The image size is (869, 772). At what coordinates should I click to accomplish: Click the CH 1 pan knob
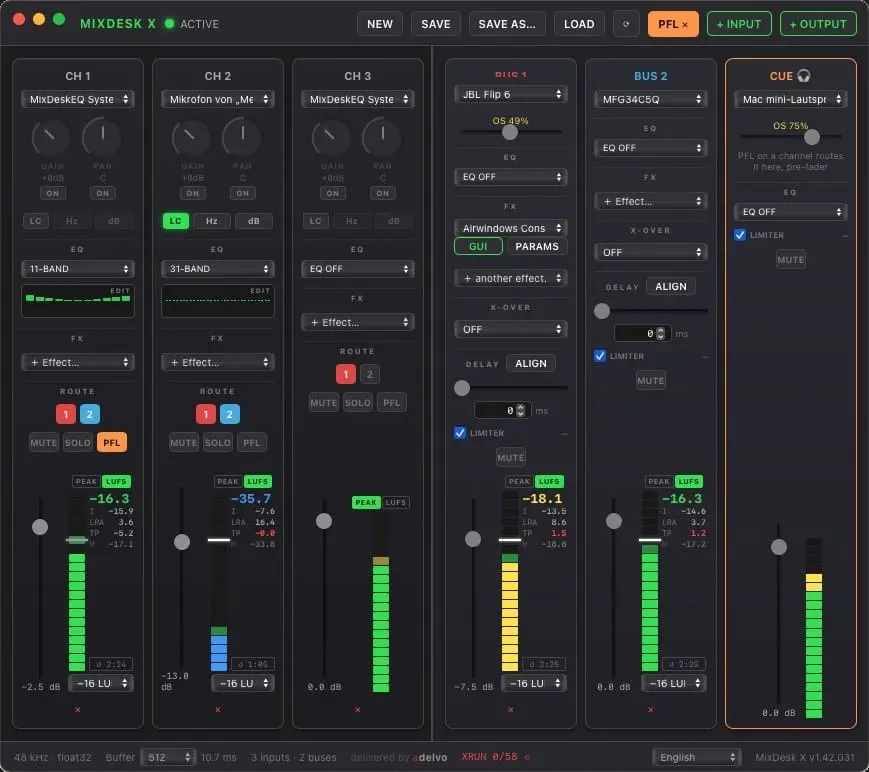pyautogui.click(x=102, y=136)
